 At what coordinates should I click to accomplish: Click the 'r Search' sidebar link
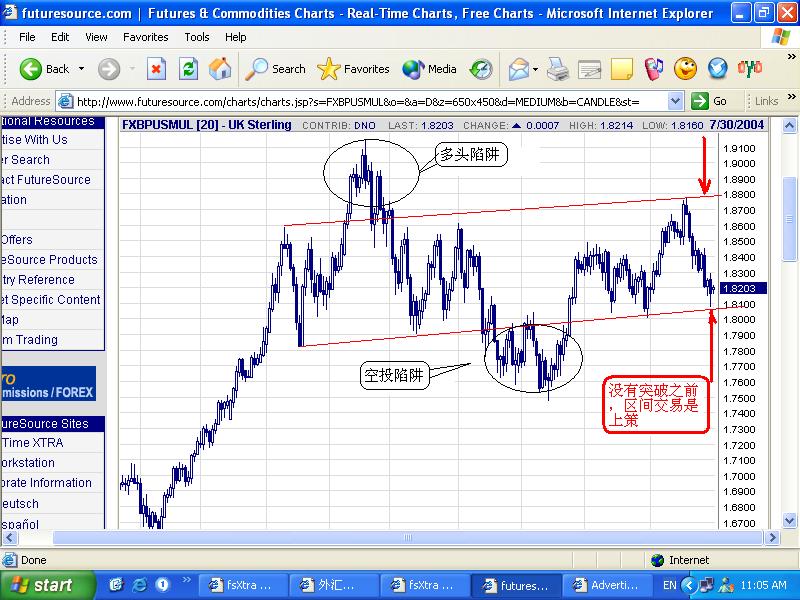point(25,160)
